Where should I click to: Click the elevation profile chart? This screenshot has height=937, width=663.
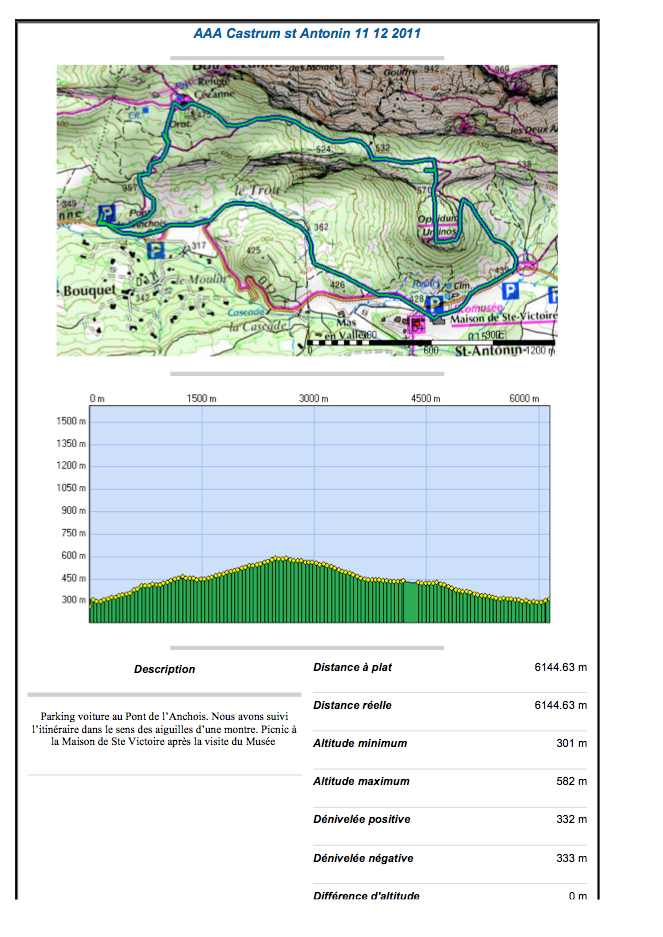[319, 514]
